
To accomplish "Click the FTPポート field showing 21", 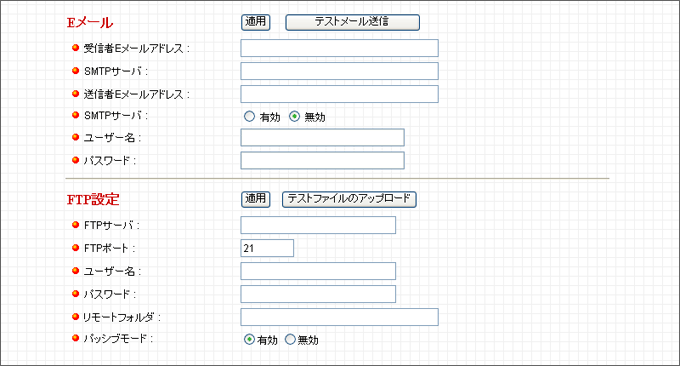I will pos(267,248).
